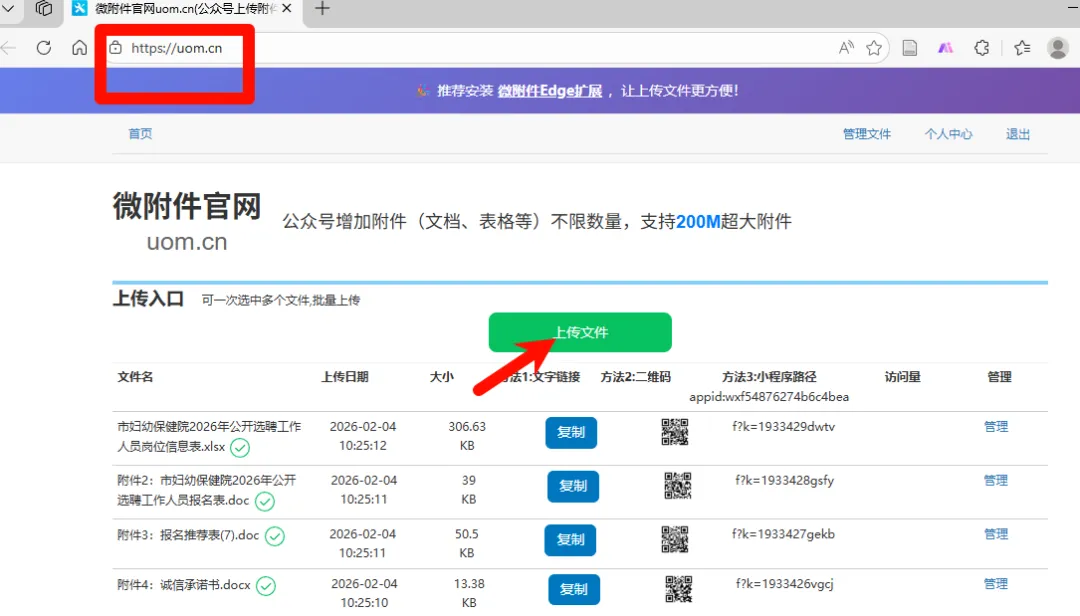This screenshot has height=616, width=1080.
Task: Click the 微附件官网 page heading
Action: pos(187,206)
